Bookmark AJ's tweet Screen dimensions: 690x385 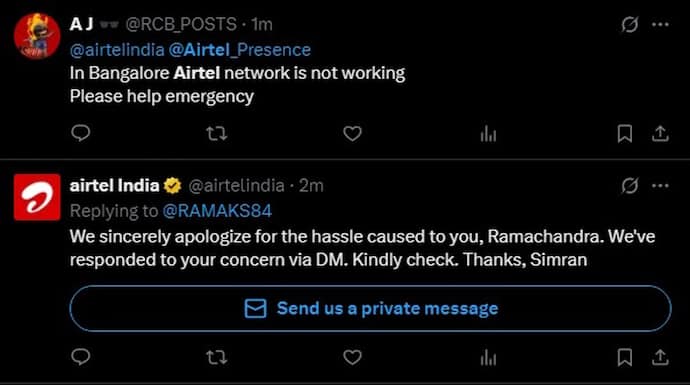point(625,134)
